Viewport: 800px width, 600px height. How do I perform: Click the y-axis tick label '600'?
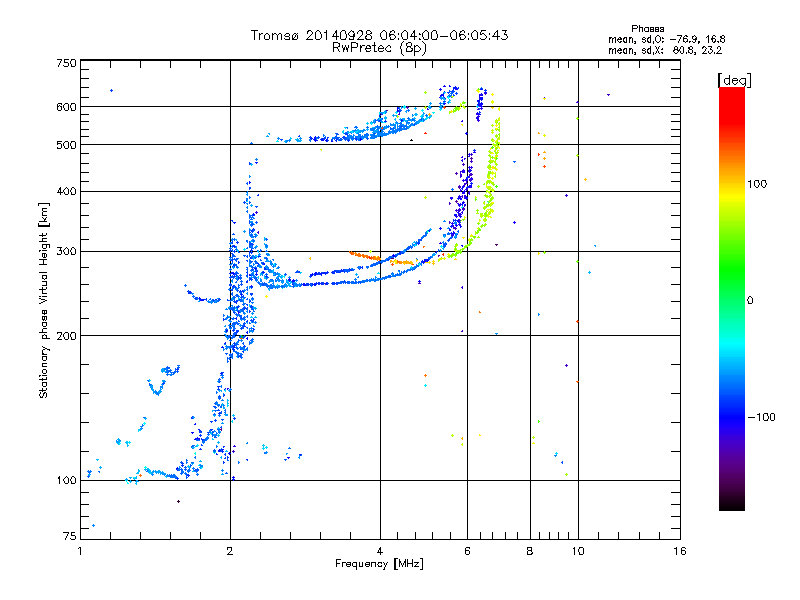tap(66, 107)
